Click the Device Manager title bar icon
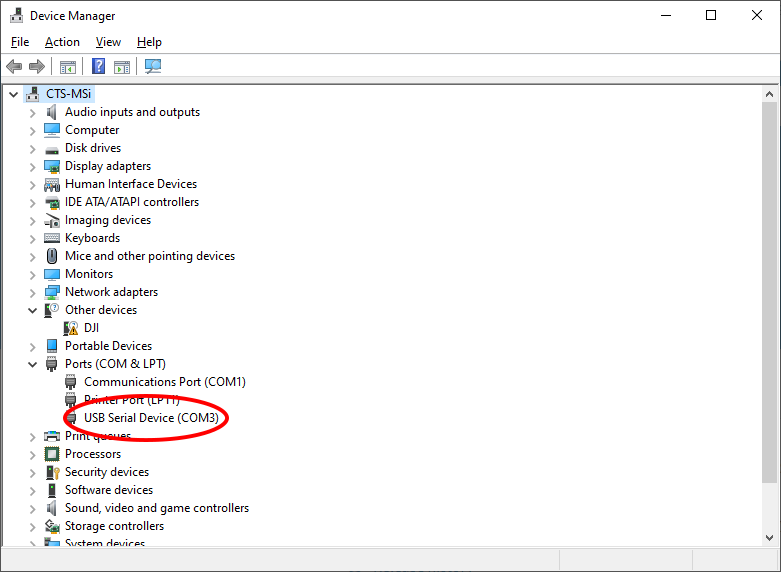781x572 pixels. [16, 15]
